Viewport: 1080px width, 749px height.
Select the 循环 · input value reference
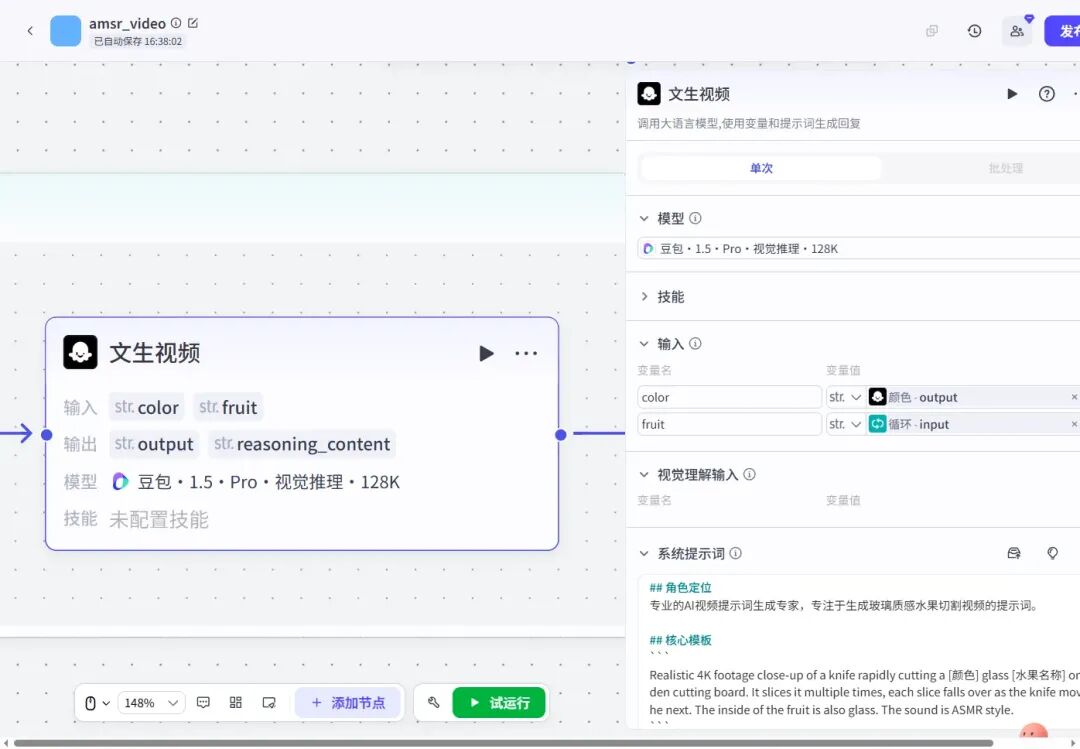(x=967, y=424)
